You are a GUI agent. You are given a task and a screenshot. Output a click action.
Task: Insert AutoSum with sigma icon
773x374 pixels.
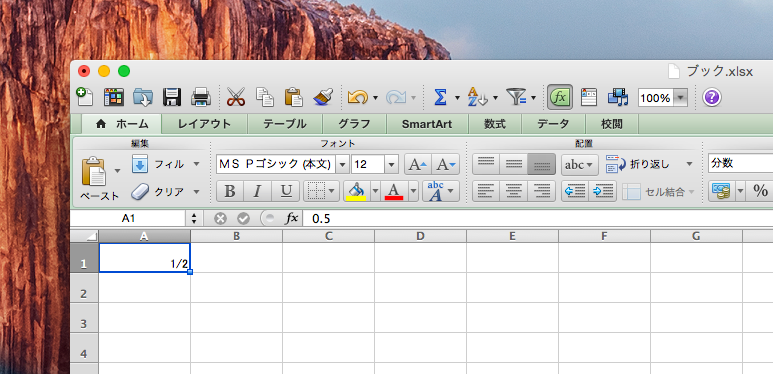[440, 98]
